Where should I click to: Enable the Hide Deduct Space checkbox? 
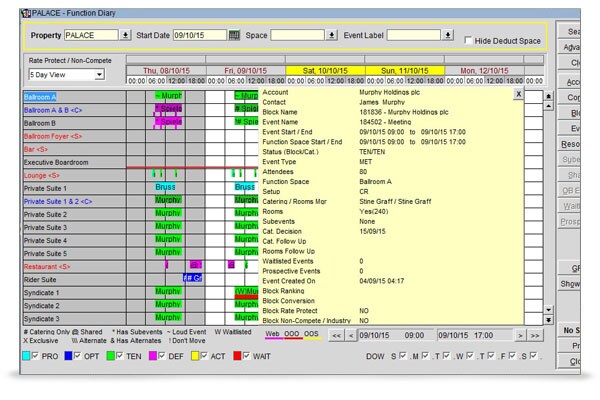click(x=467, y=40)
